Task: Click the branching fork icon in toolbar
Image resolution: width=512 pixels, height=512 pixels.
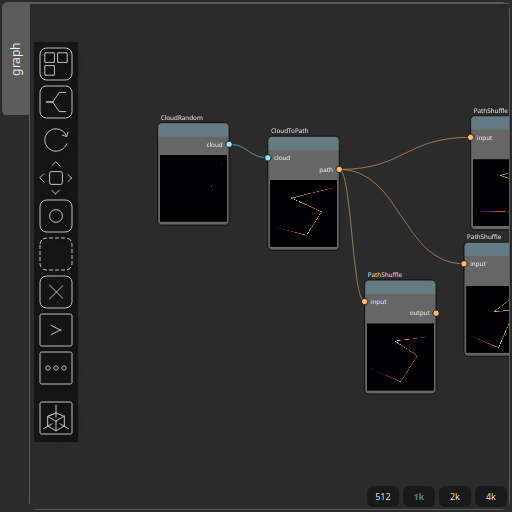Action: [56, 102]
